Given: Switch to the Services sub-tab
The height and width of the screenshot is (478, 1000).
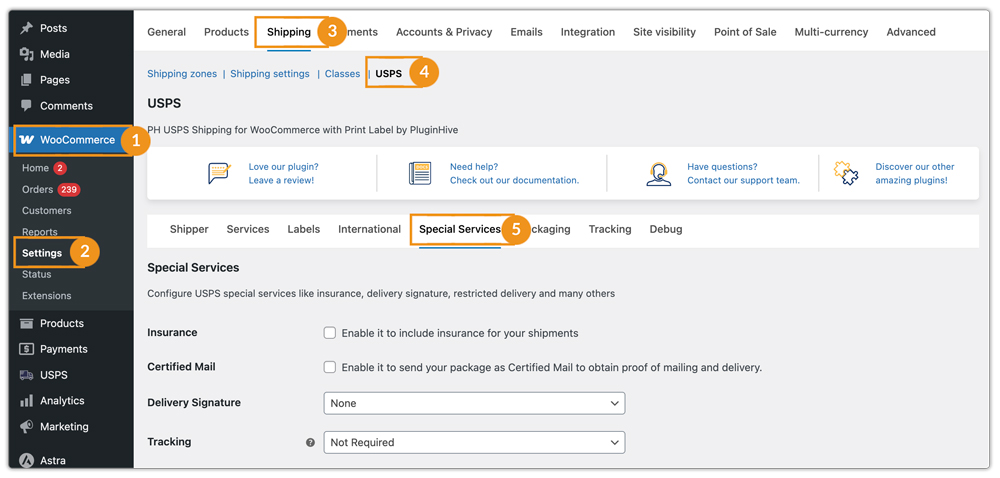Looking at the screenshot, I should (248, 229).
